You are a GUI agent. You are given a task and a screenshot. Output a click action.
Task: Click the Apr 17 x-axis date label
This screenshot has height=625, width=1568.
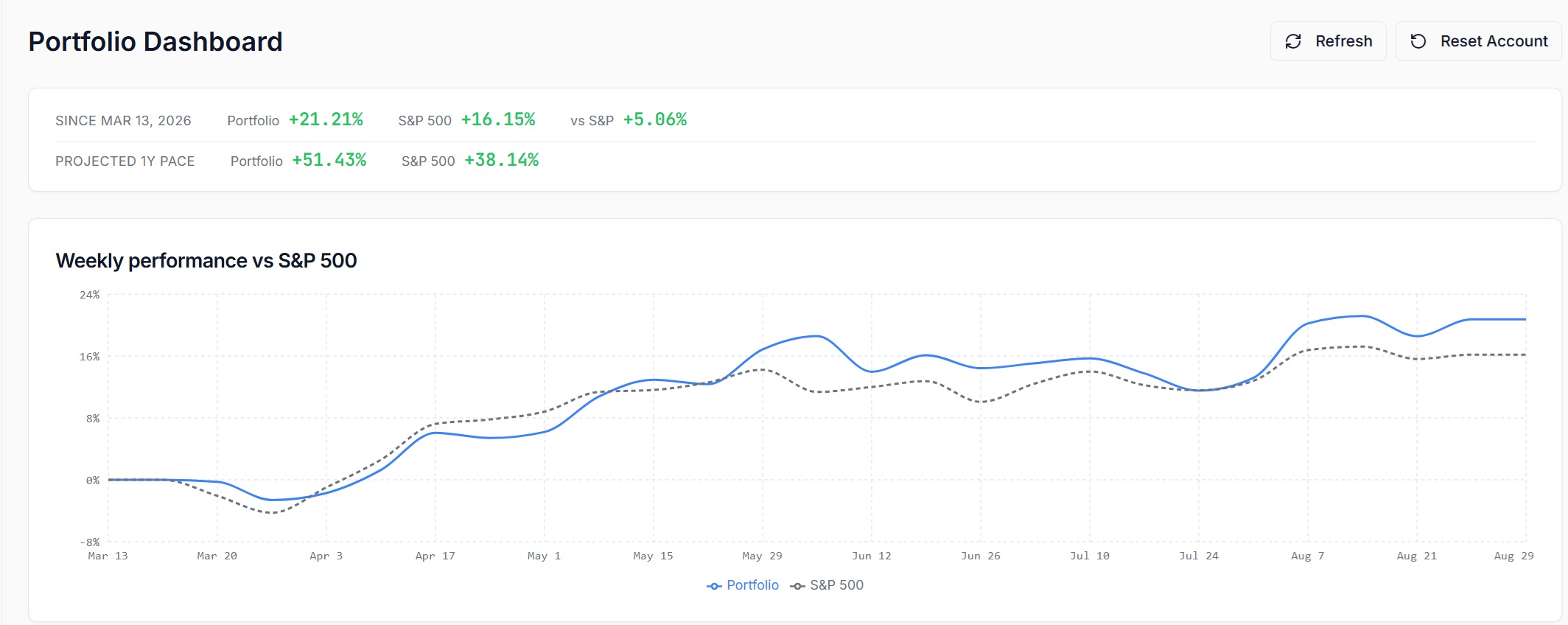pyautogui.click(x=435, y=556)
